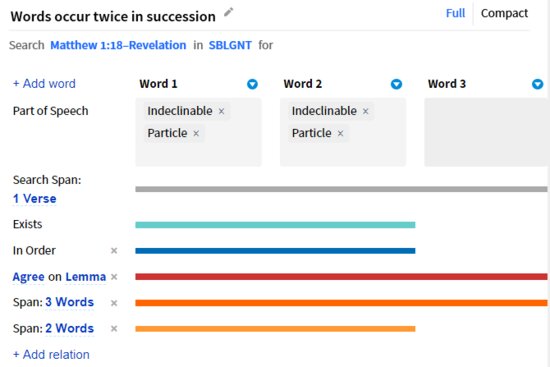Open the Word 2 dropdown arrow
550x367 pixels.
pyautogui.click(x=396, y=84)
